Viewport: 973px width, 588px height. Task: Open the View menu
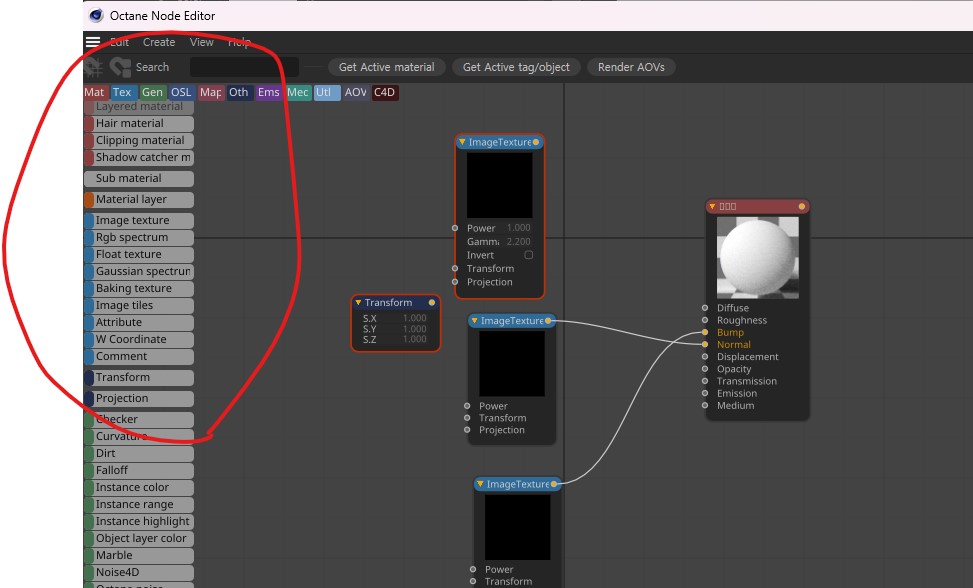(202, 42)
